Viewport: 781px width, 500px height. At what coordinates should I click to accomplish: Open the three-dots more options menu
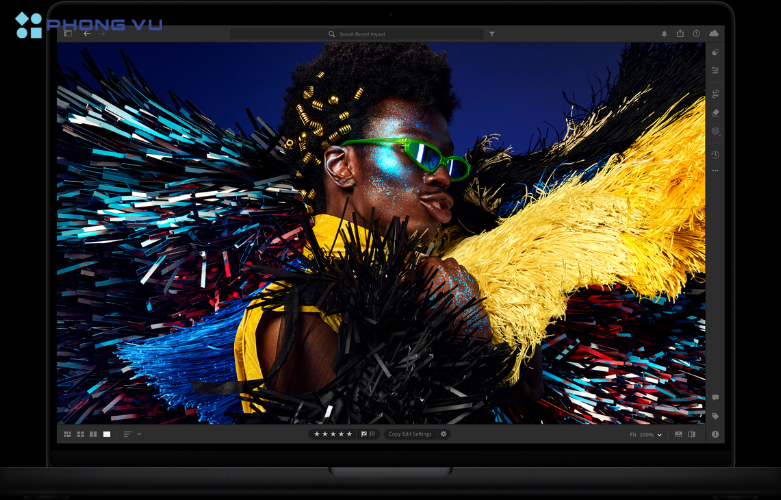715,171
